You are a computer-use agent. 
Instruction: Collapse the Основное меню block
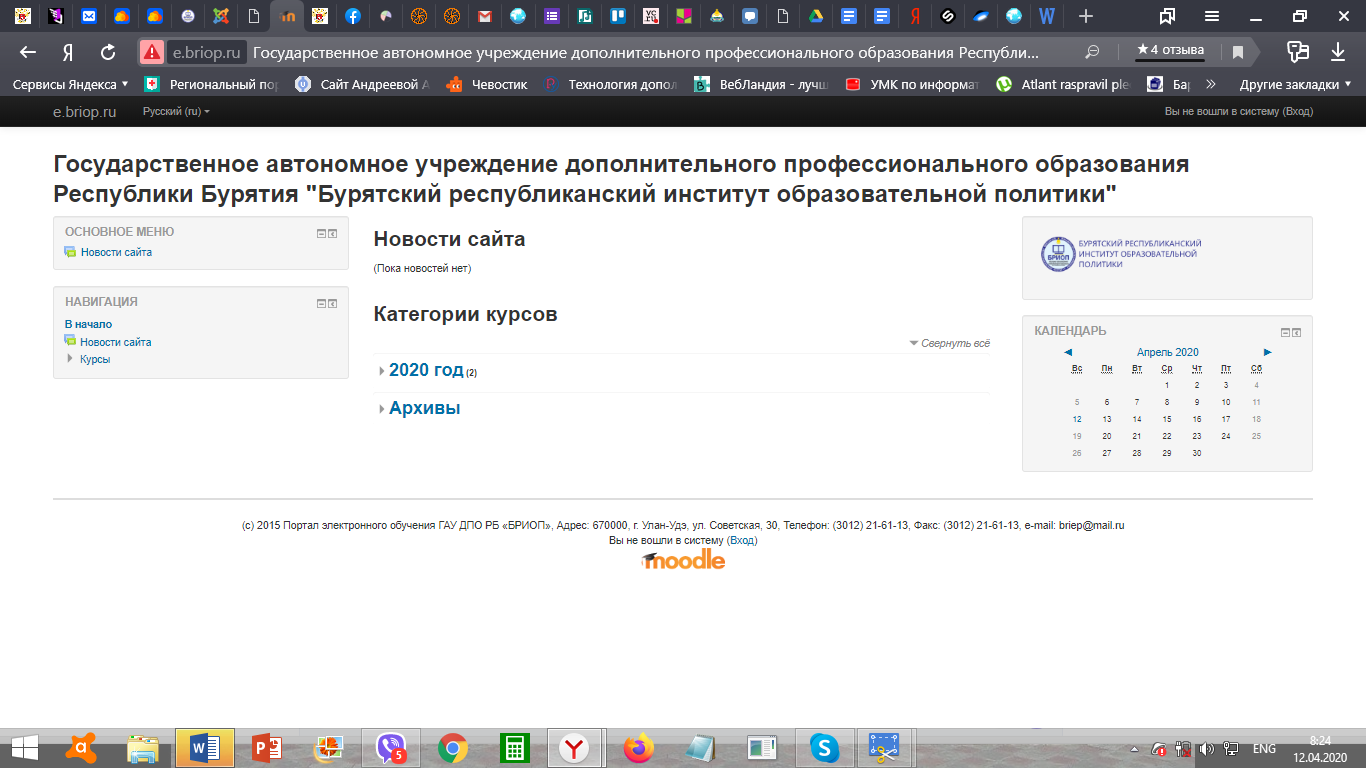tap(321, 233)
